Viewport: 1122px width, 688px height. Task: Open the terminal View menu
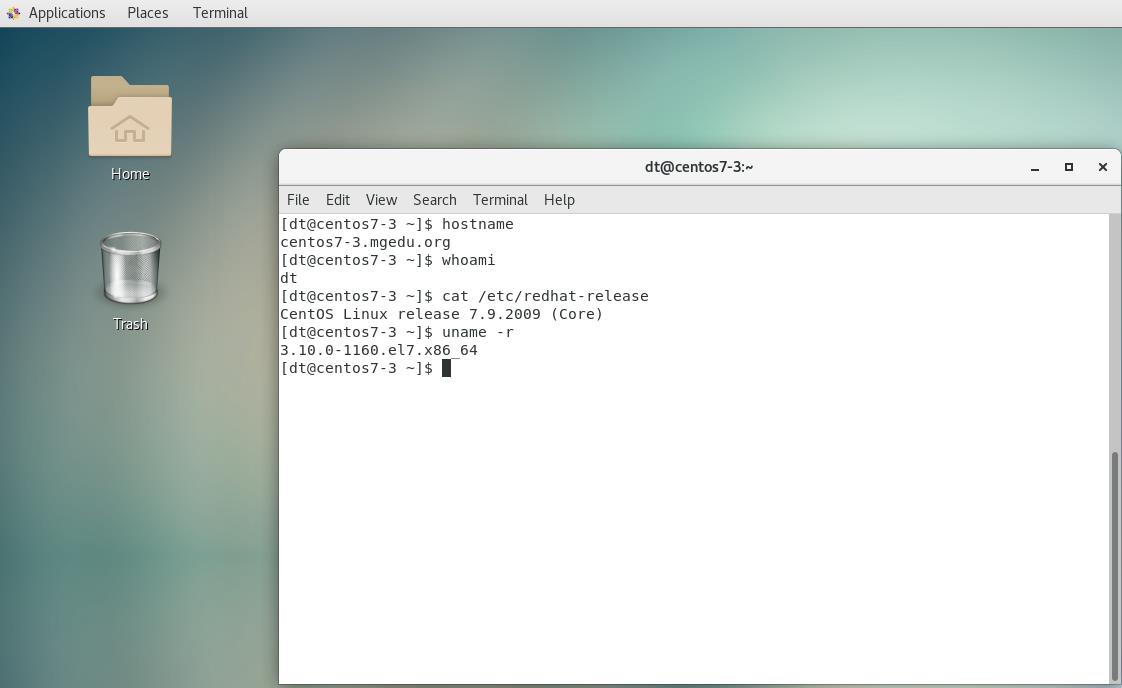381,200
